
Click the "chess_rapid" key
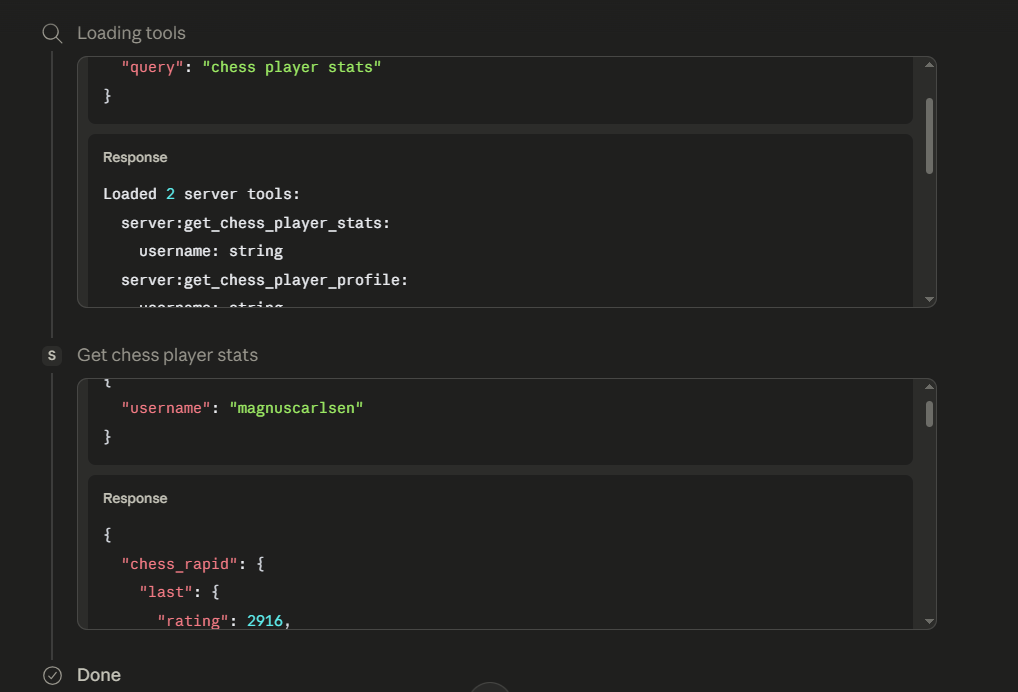coord(179,564)
